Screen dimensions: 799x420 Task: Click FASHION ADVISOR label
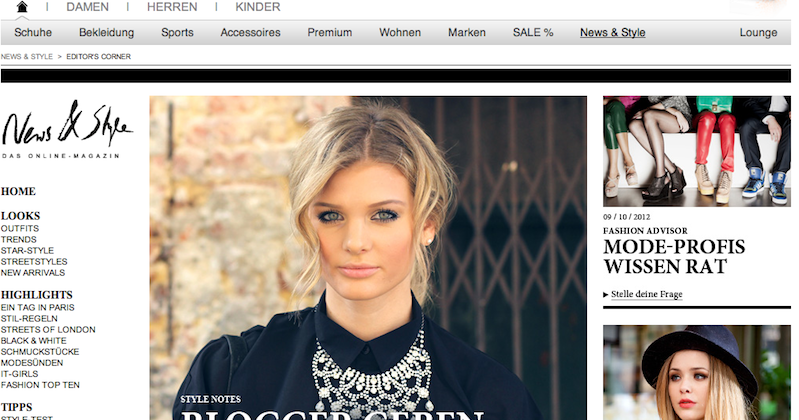pos(645,231)
